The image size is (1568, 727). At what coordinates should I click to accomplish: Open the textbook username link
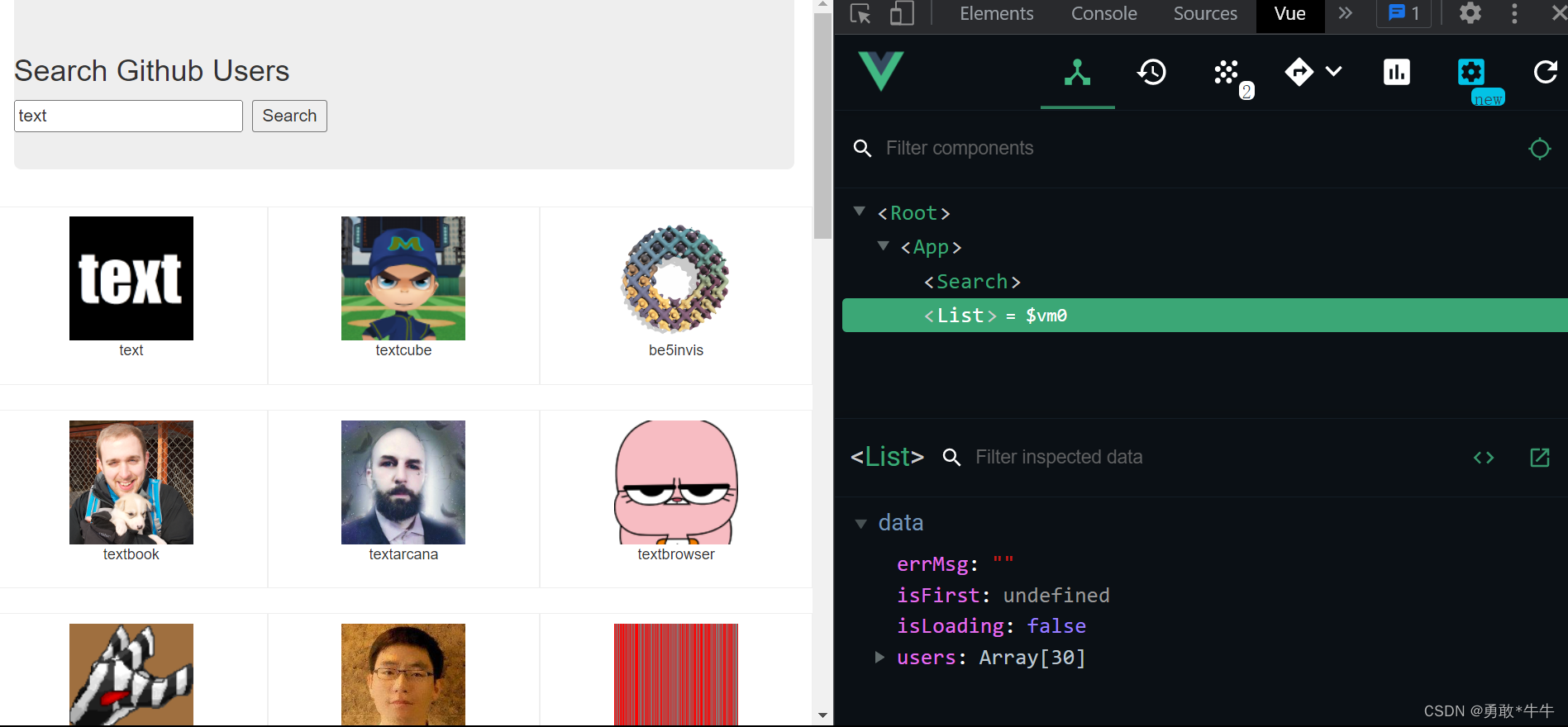pyautogui.click(x=131, y=554)
